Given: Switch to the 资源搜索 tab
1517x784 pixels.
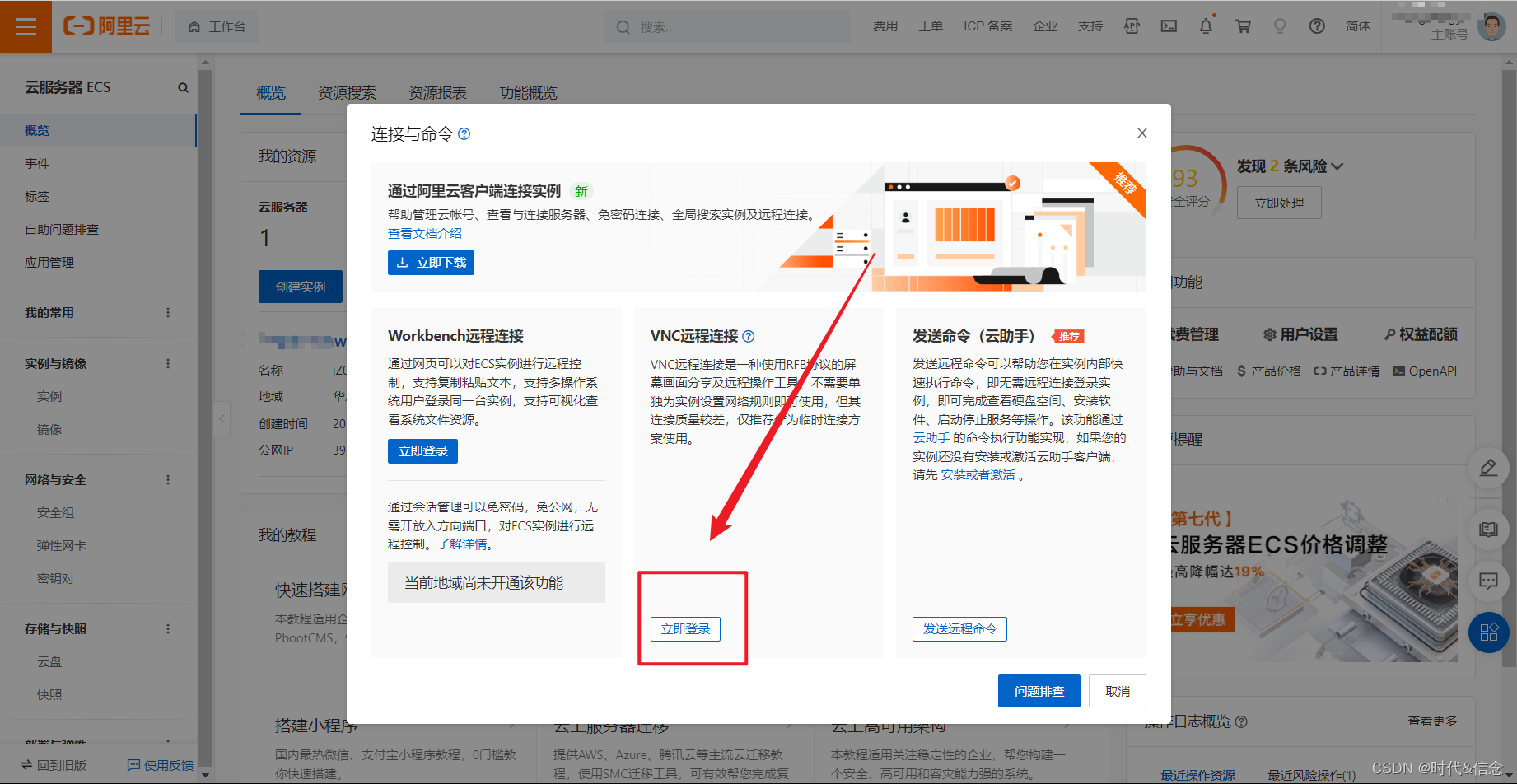Looking at the screenshot, I should pyautogui.click(x=347, y=93).
